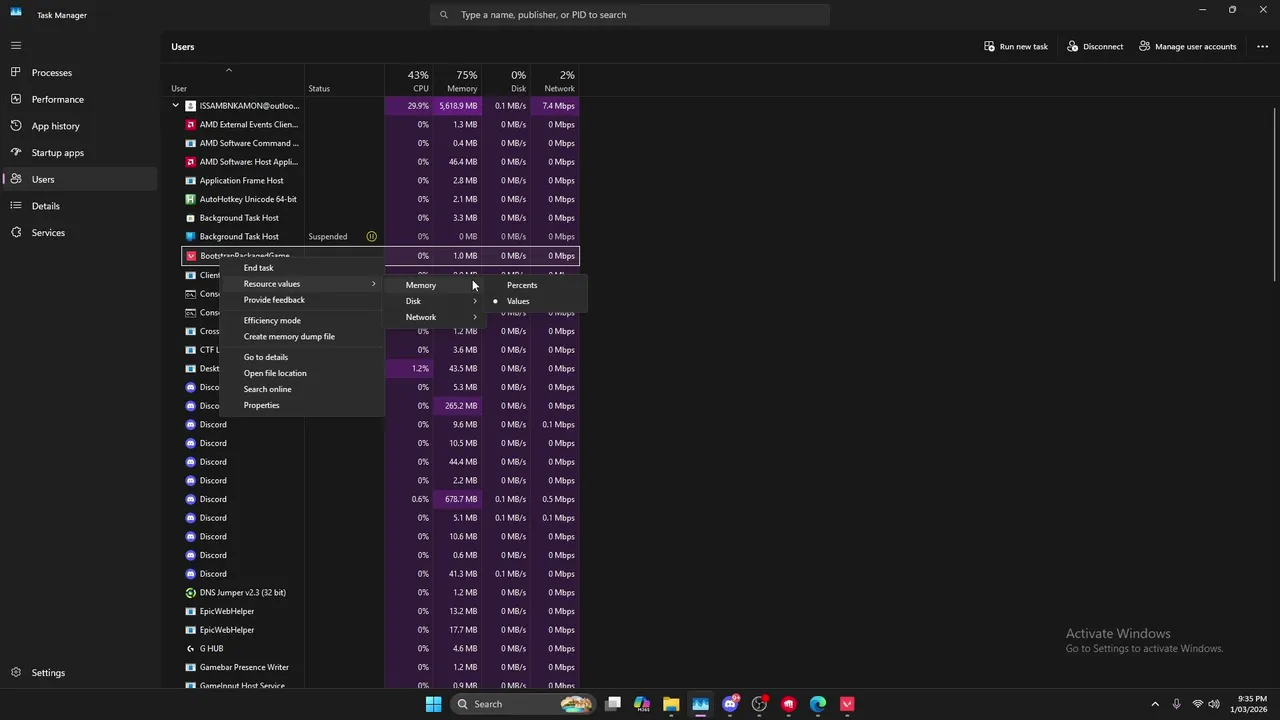Open the Disk submenu

click(436, 301)
